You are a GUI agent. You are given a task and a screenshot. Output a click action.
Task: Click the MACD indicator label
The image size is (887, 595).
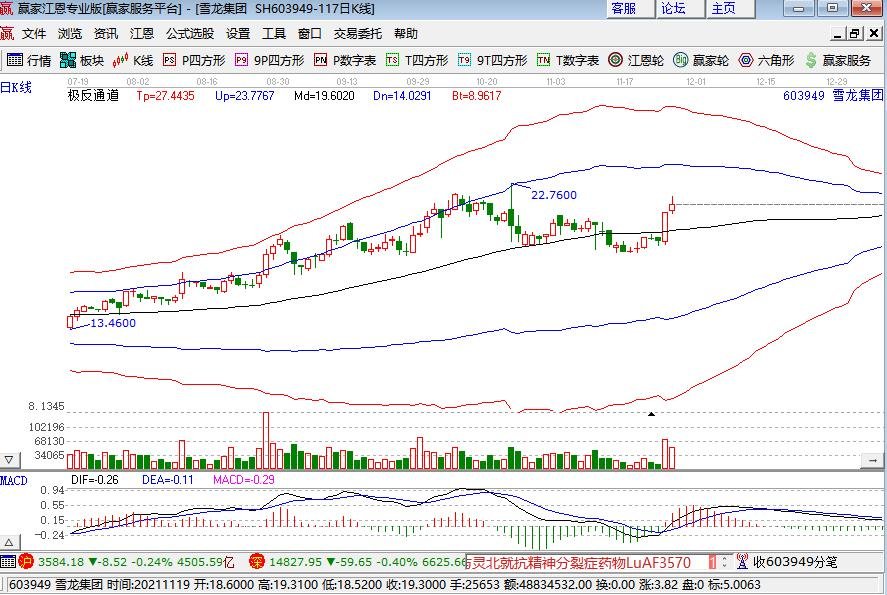tap(14, 480)
